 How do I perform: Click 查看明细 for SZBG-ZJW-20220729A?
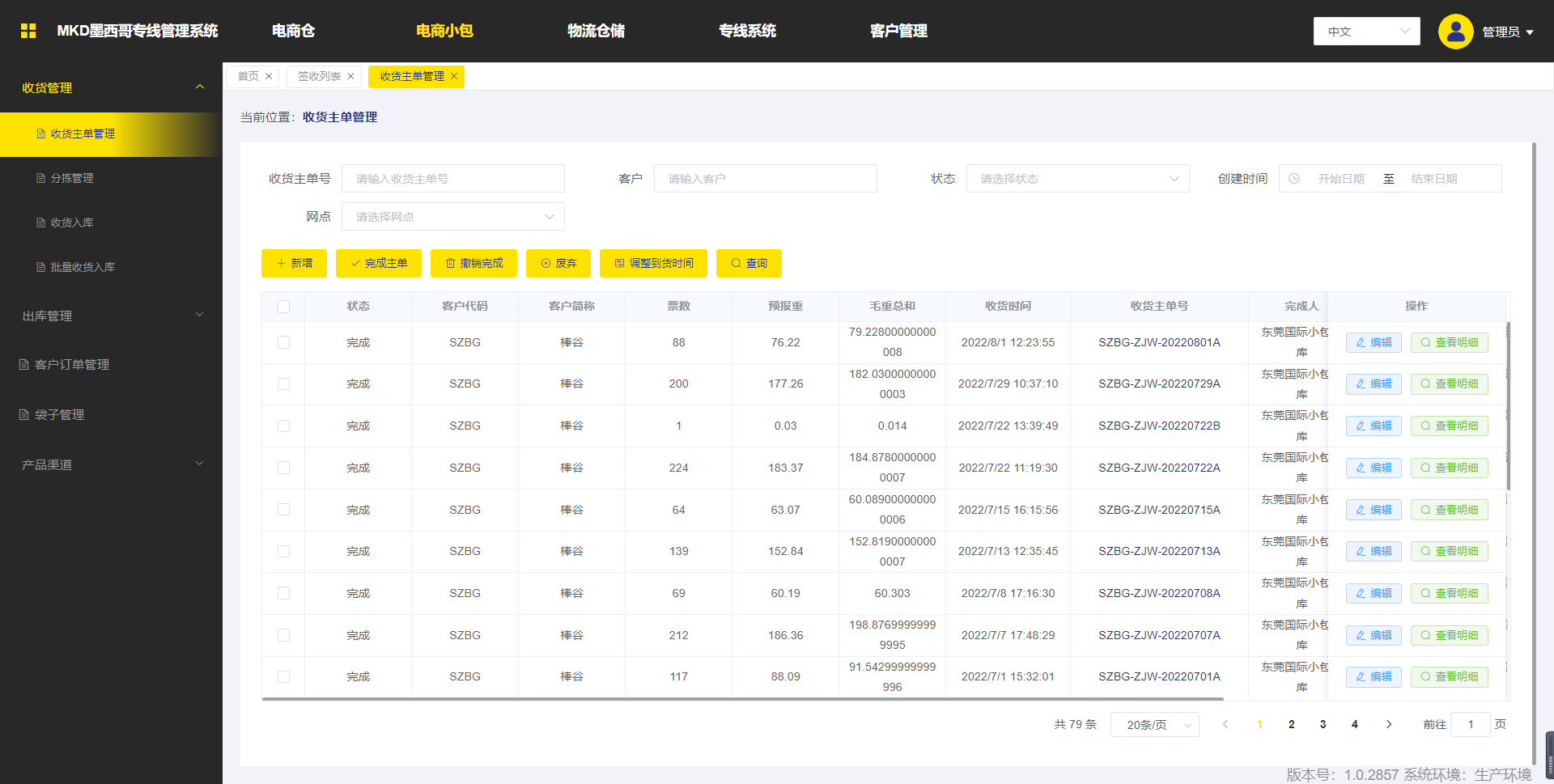[1449, 384]
